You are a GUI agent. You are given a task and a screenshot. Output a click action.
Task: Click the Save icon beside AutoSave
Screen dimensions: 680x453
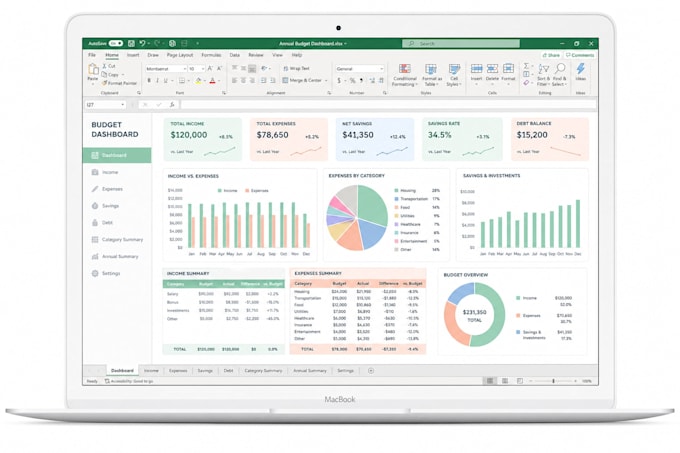(x=131, y=43)
